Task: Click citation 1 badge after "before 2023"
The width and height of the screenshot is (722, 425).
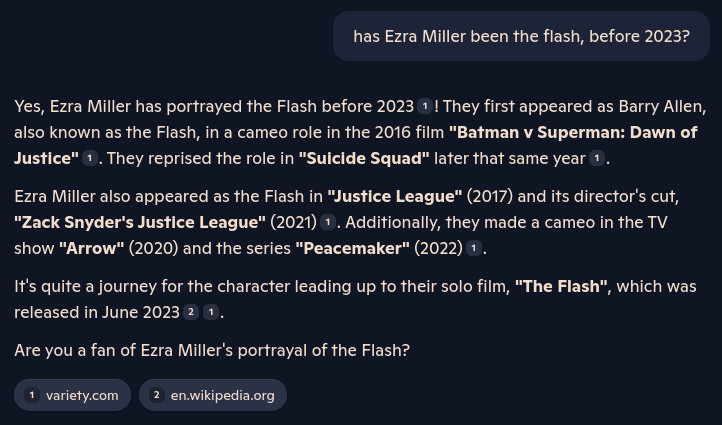Action: click(425, 106)
